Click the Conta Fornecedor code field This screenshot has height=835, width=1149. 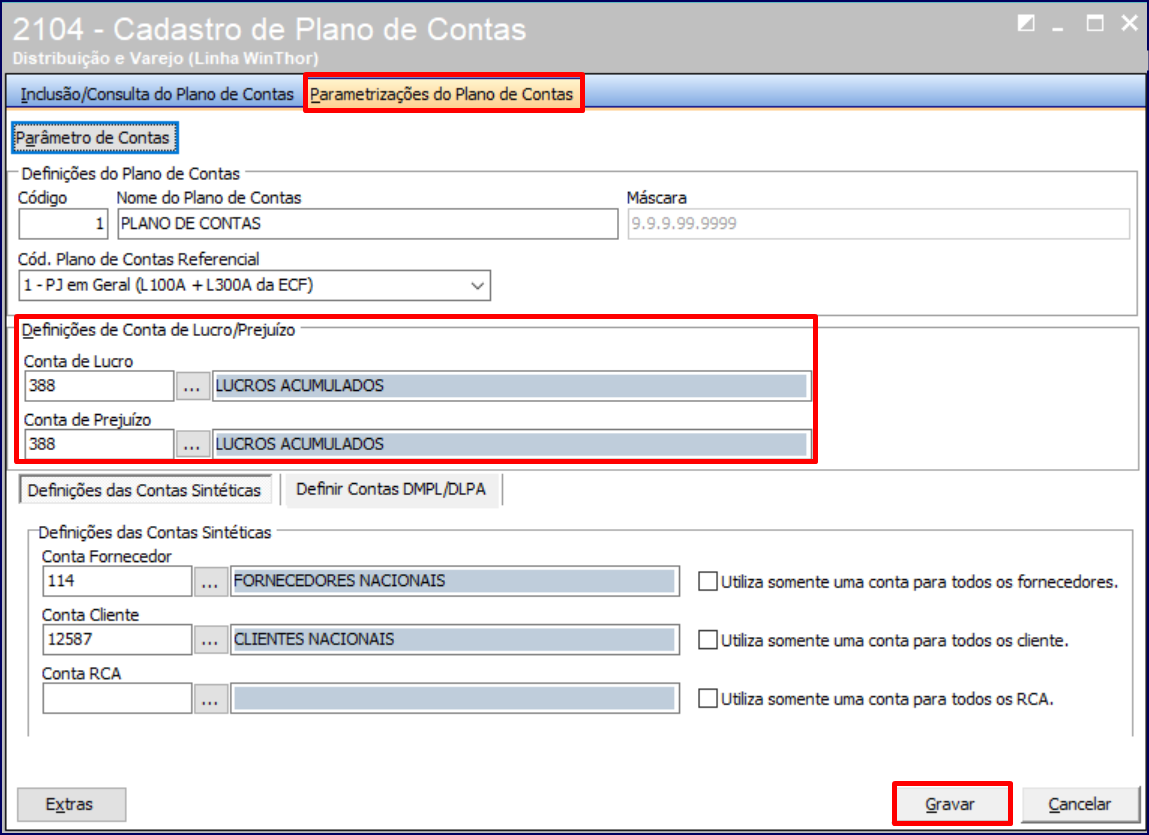(117, 581)
